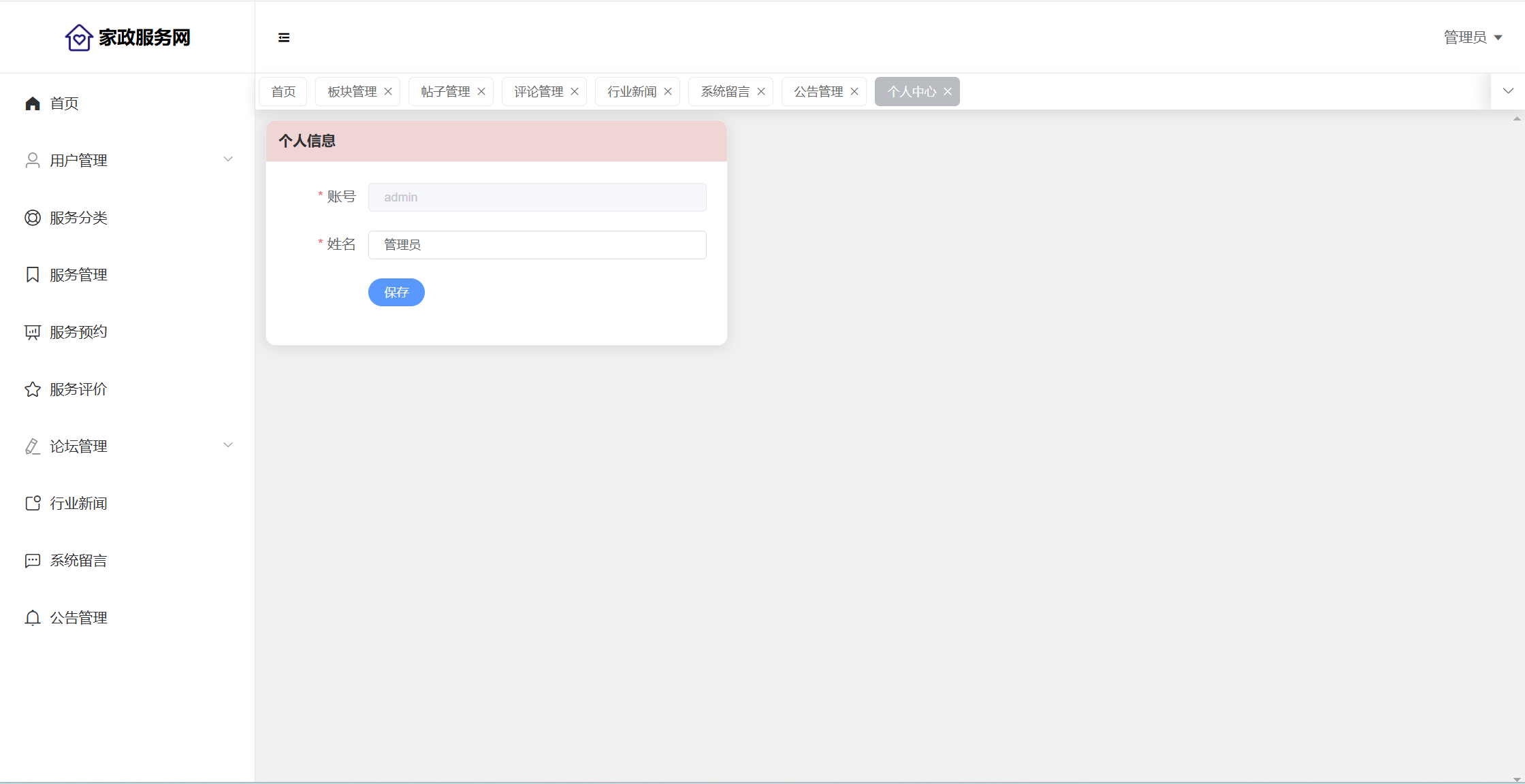The height and width of the screenshot is (784, 1525).
Task: Click the home icon in sidebar
Action: click(x=33, y=103)
